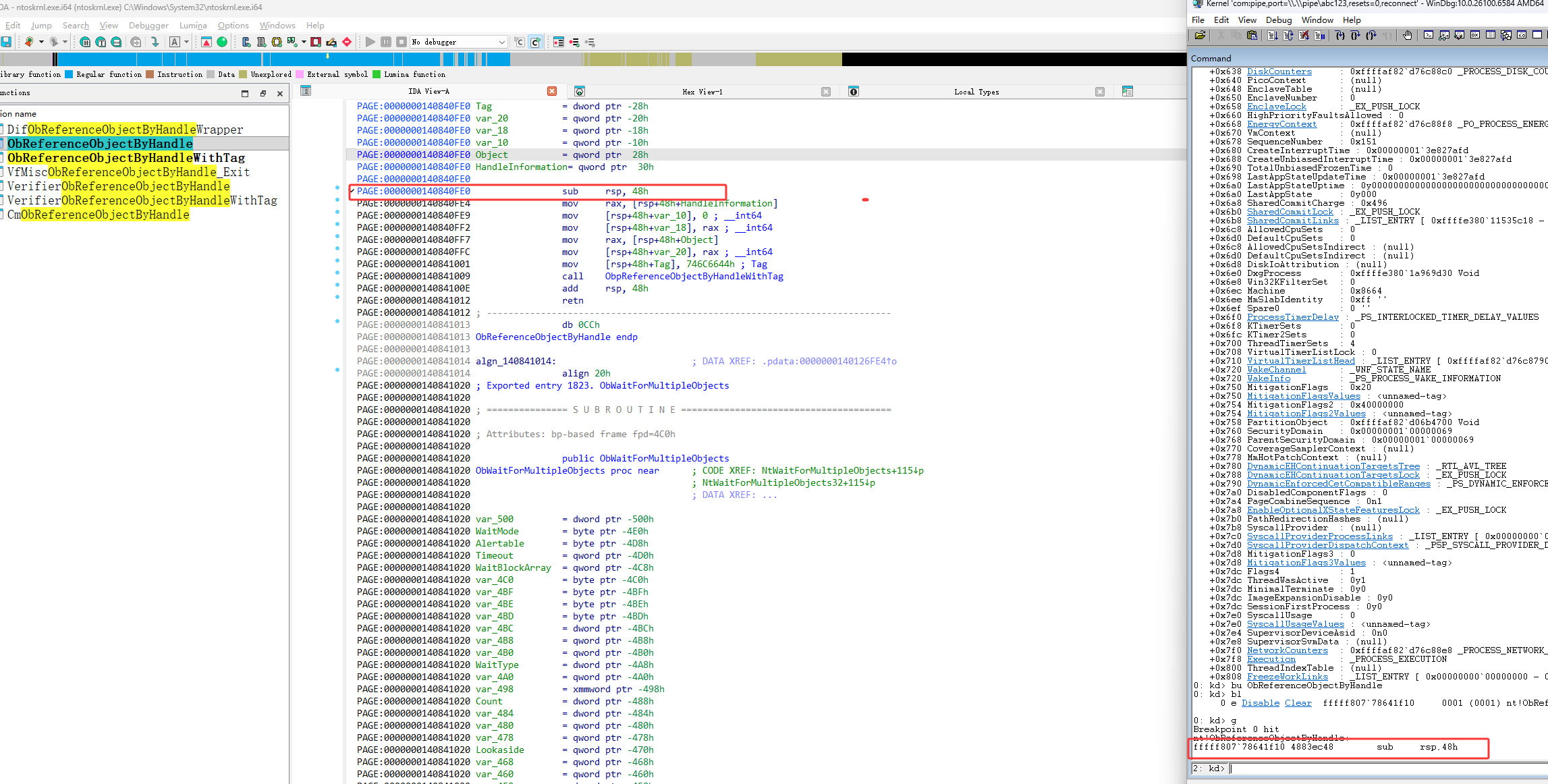
Task: Open WinDbg Command window icon
Action: [x=1429, y=35]
